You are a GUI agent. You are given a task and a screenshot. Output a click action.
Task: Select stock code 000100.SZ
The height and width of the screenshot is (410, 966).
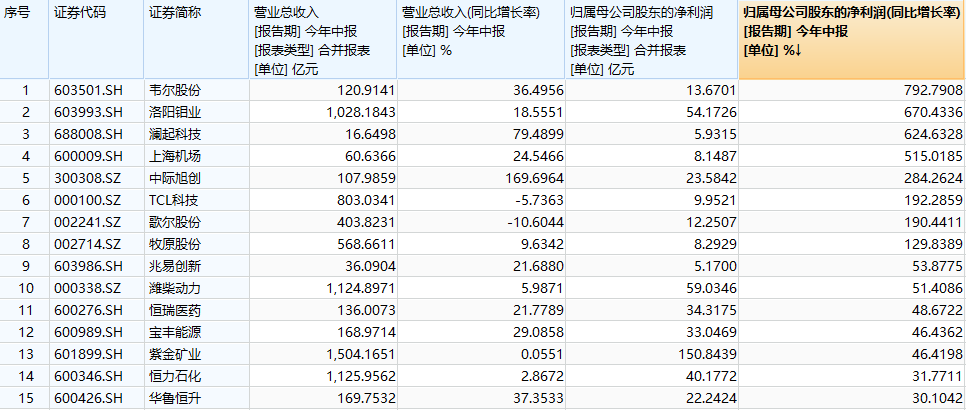(87, 201)
